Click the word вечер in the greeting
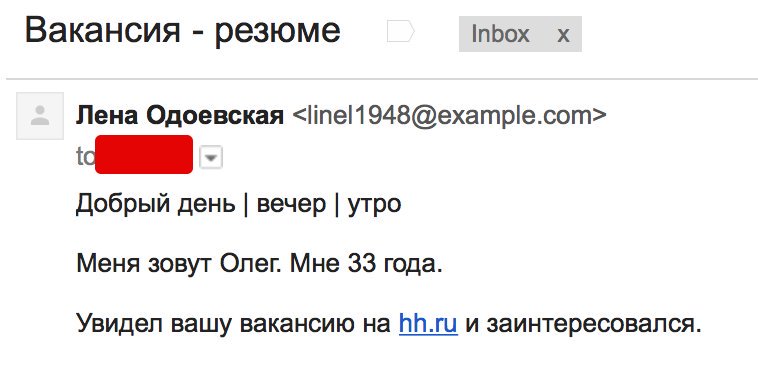Viewport: 758px width, 382px height. point(291,205)
